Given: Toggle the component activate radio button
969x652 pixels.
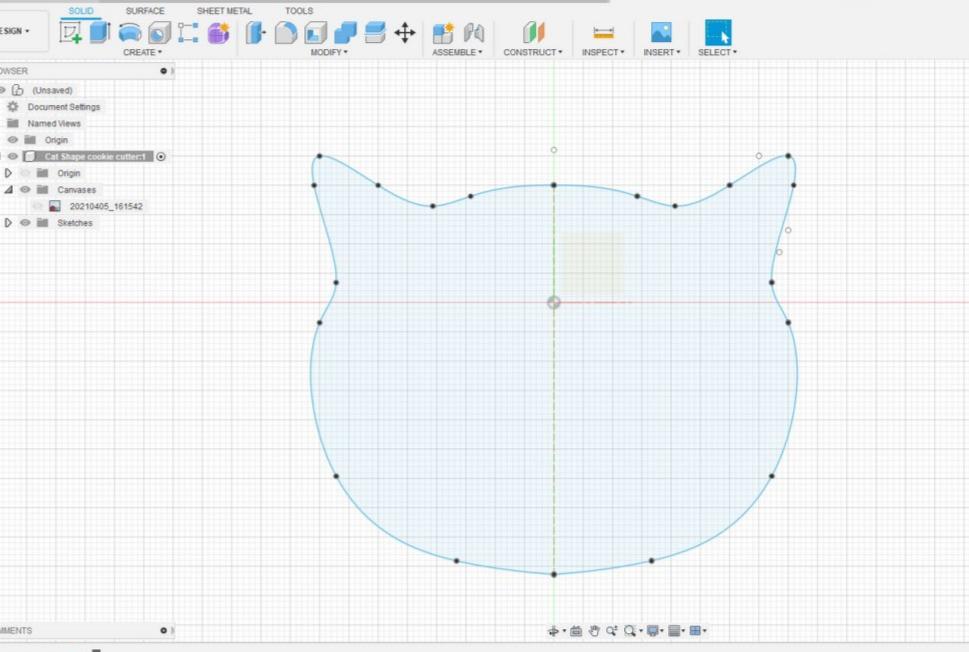Looking at the screenshot, I should tap(161, 156).
